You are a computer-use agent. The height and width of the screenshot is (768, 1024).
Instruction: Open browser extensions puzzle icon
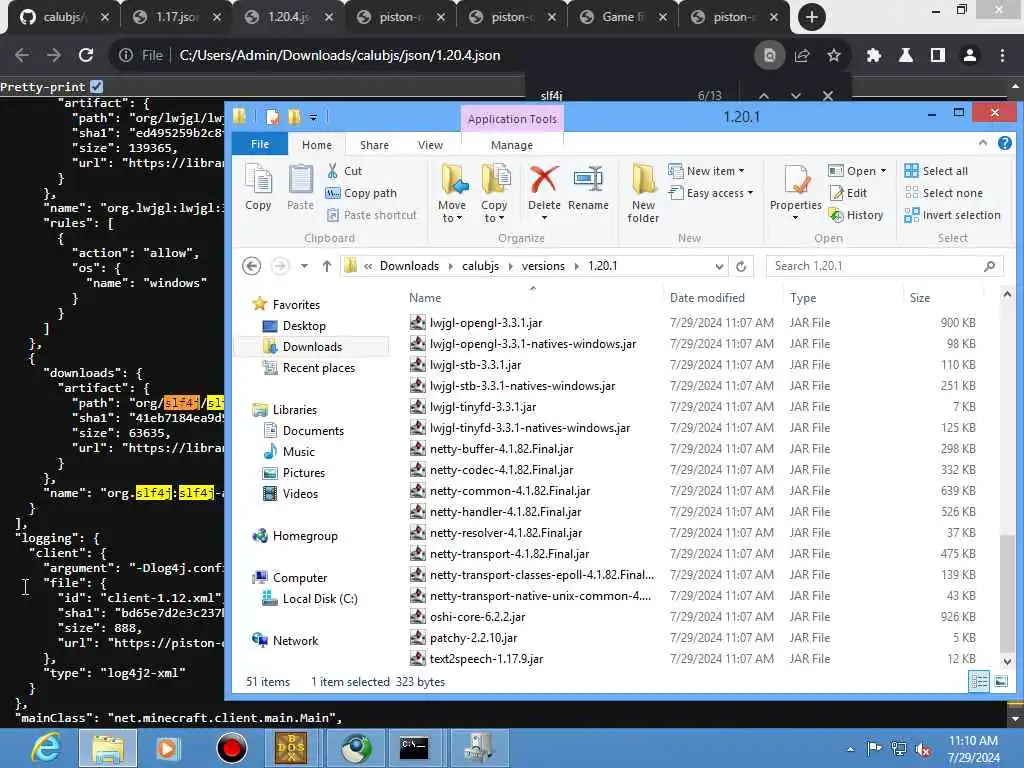coord(874,56)
